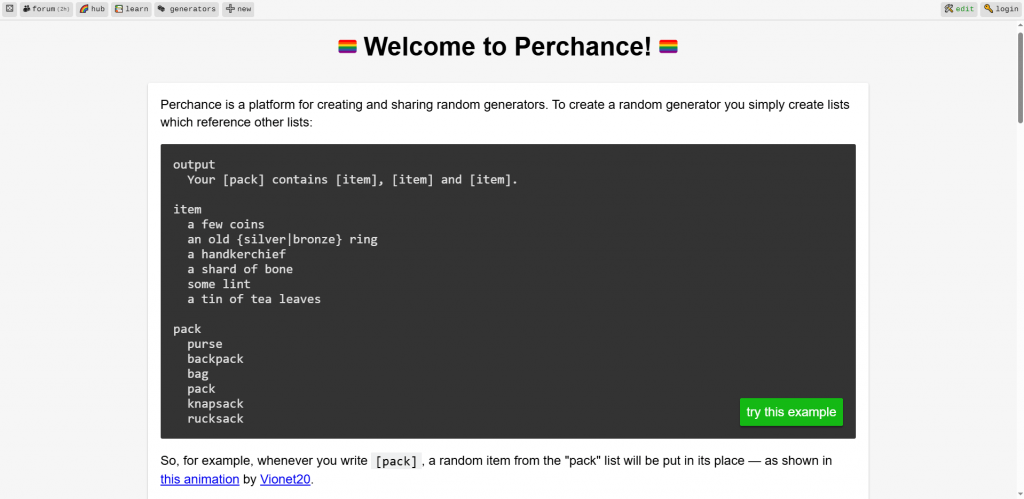
Task: Click the 'bag' code line
Action: (x=198, y=374)
